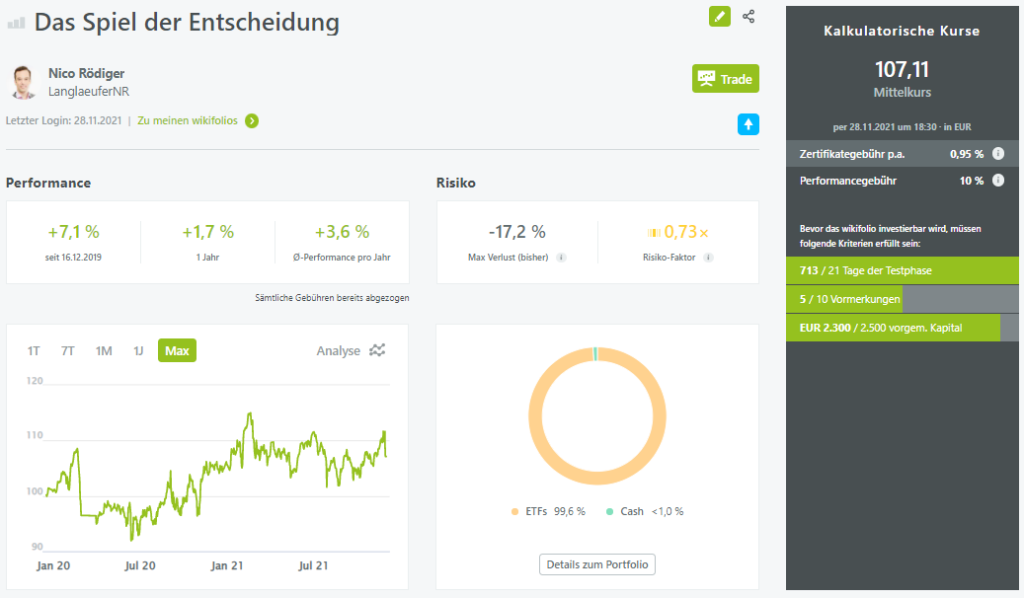Open the Analyse chart view

click(350, 350)
